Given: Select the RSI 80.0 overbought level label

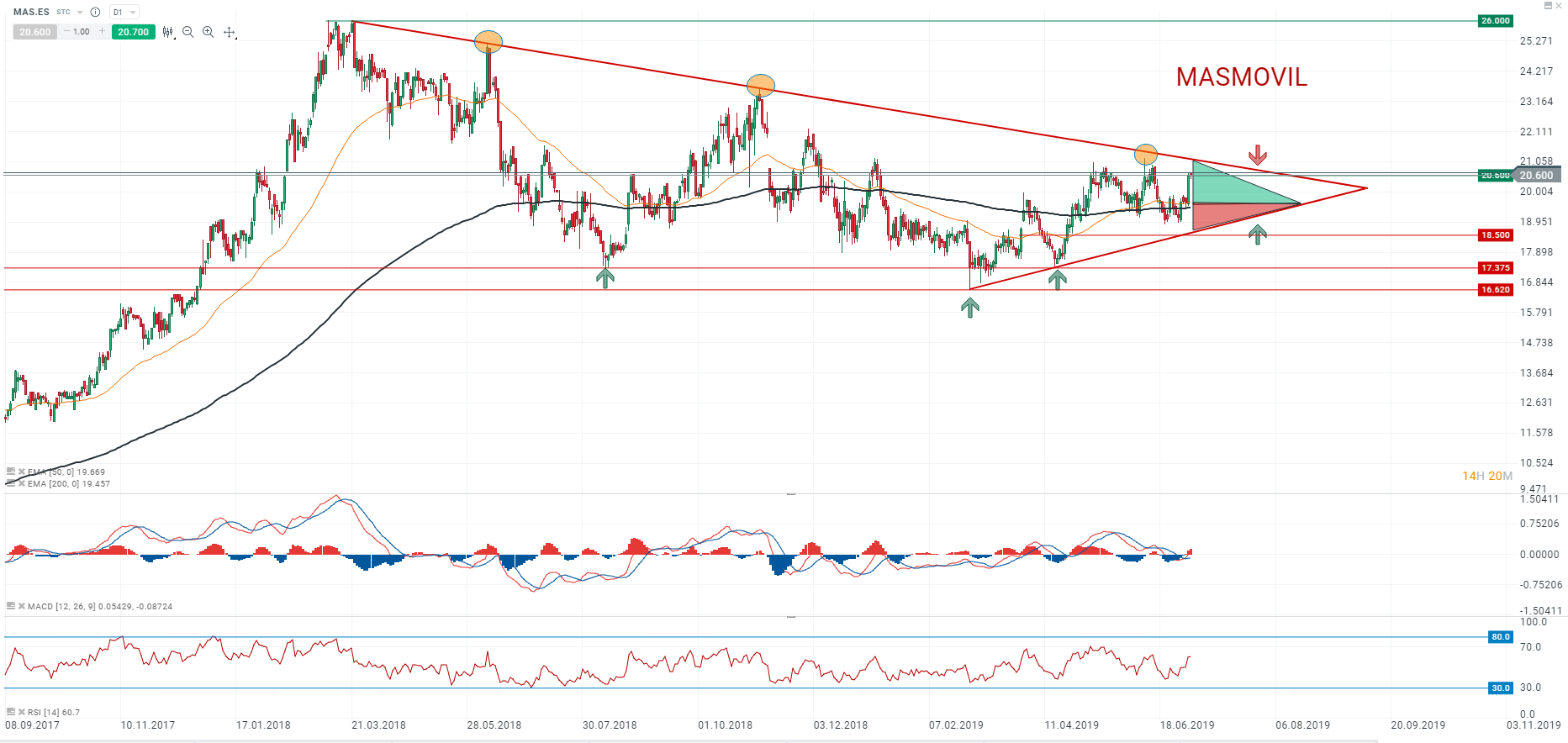Looking at the screenshot, I should coord(1501,637).
